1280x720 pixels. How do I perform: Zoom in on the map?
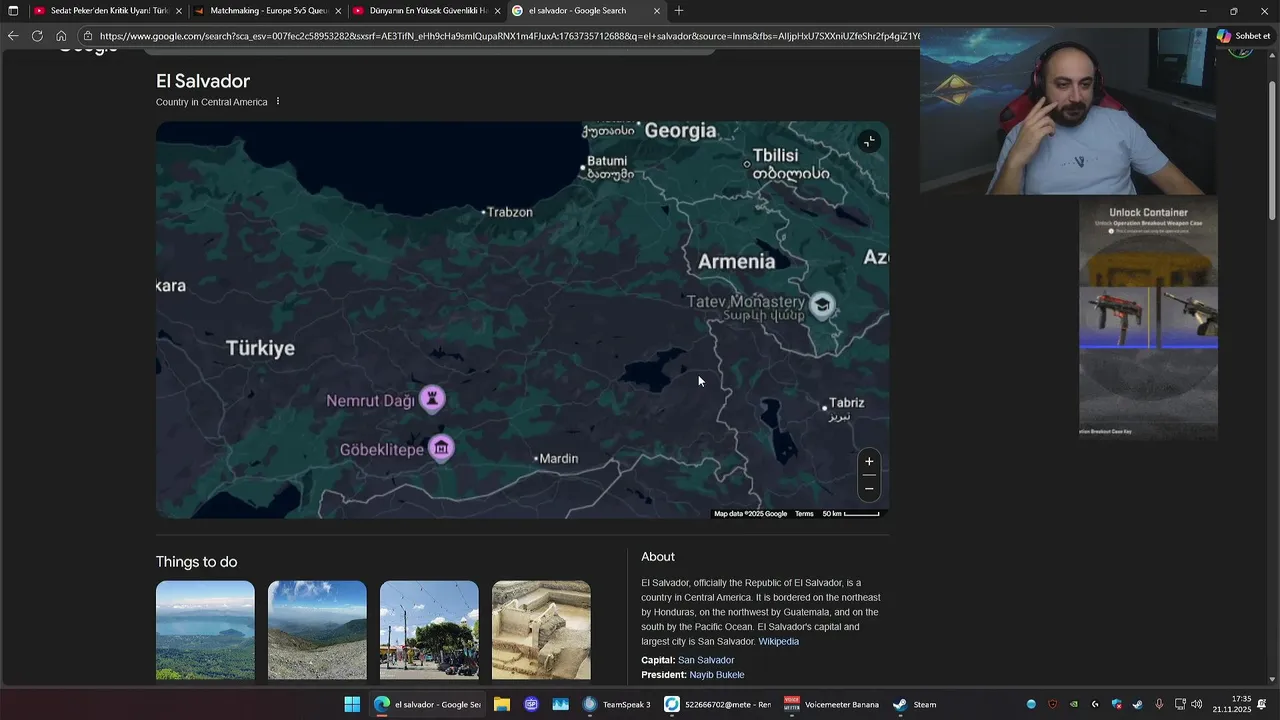[x=869, y=462]
